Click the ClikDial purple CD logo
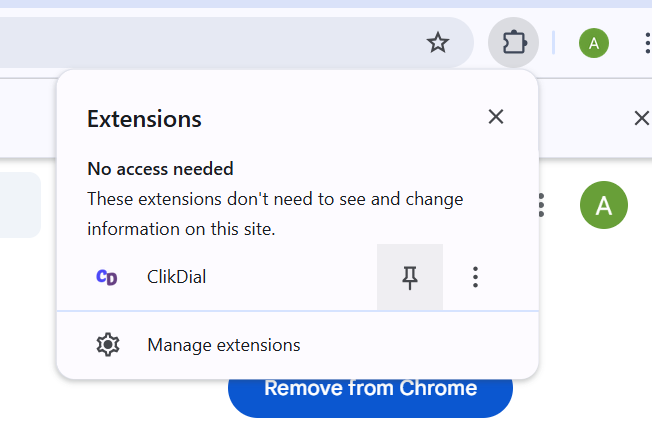This screenshot has height=423, width=652. 107,277
